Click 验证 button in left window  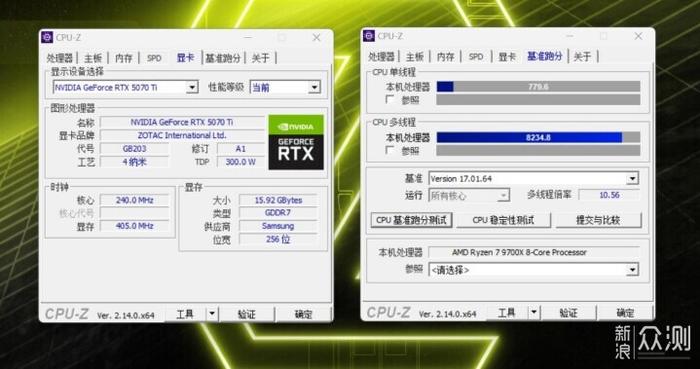[246, 314]
